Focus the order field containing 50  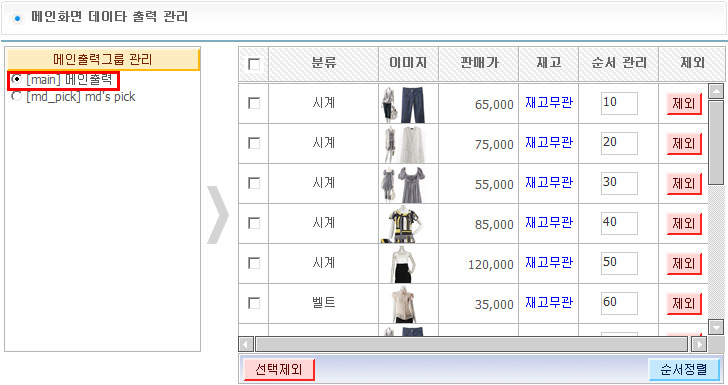[x=619, y=263]
